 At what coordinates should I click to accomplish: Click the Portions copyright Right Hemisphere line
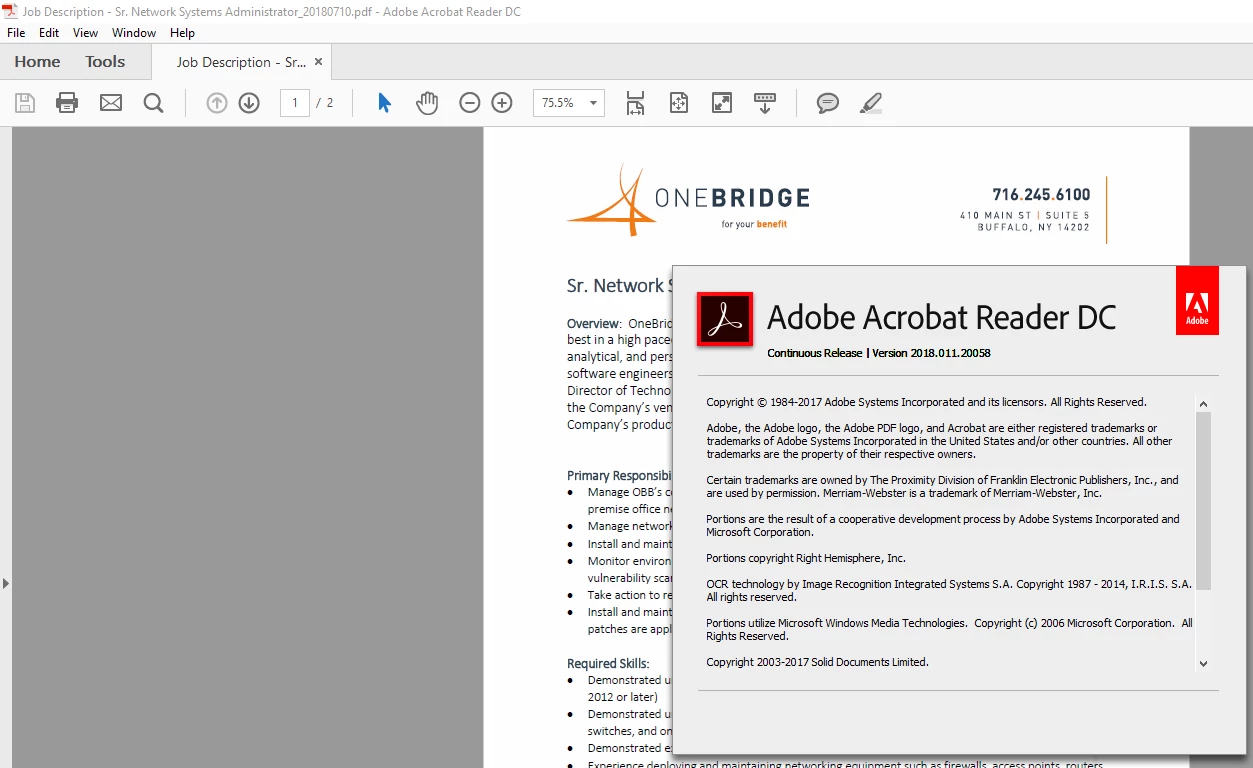(x=806, y=558)
